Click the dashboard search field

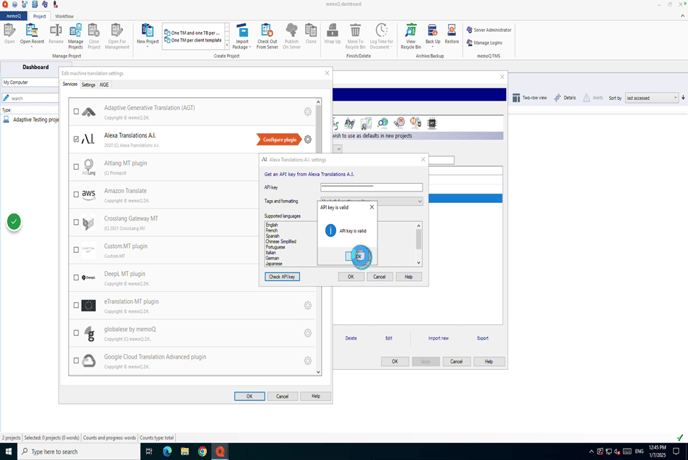pos(31,98)
